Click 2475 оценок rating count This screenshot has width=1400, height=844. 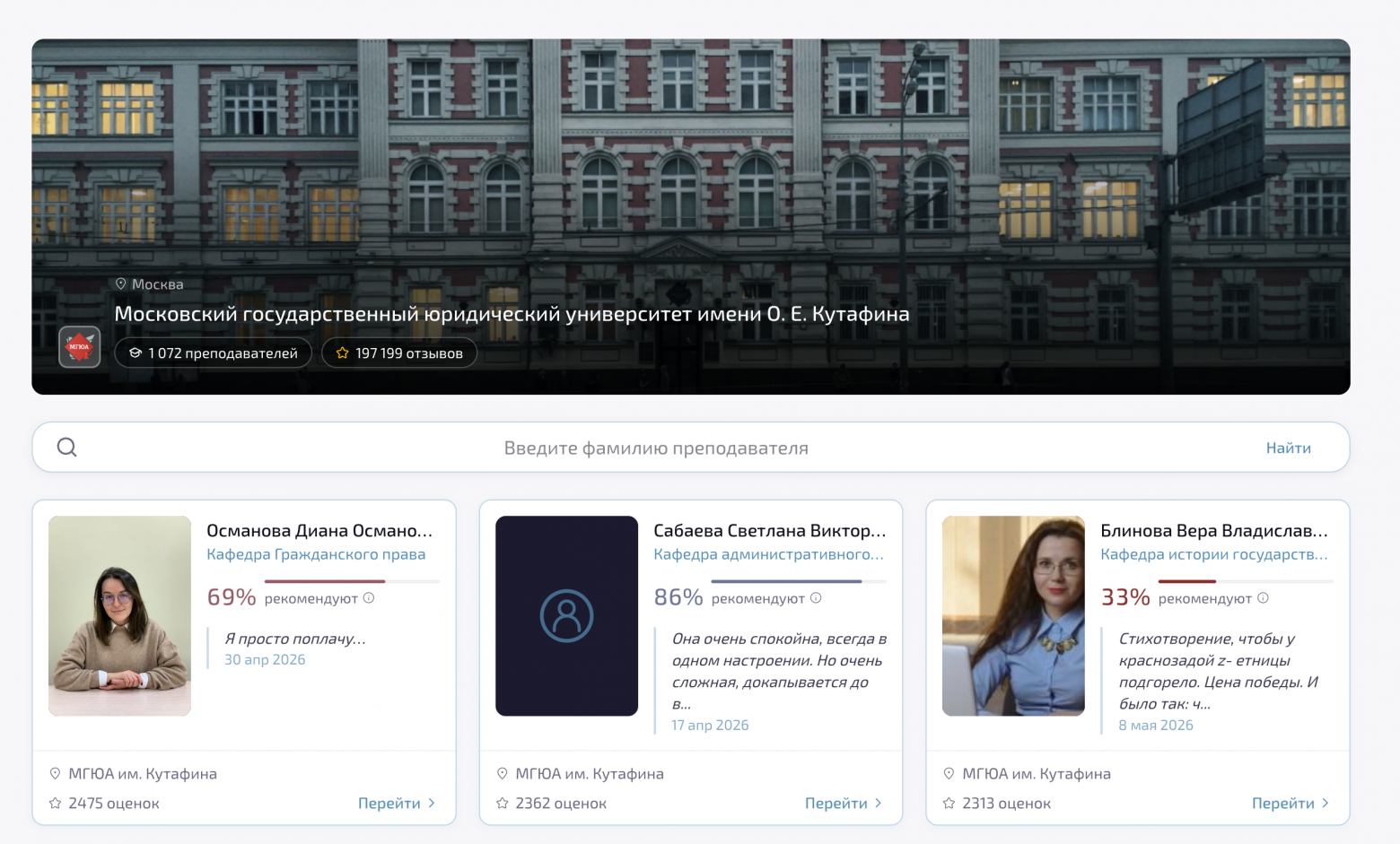[114, 803]
